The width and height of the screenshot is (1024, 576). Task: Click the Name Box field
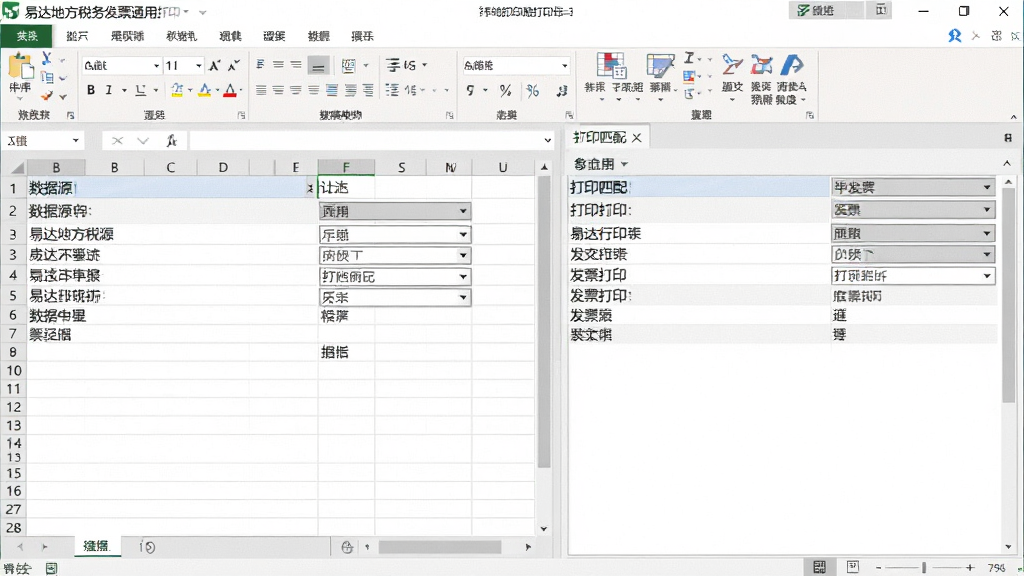[43, 140]
